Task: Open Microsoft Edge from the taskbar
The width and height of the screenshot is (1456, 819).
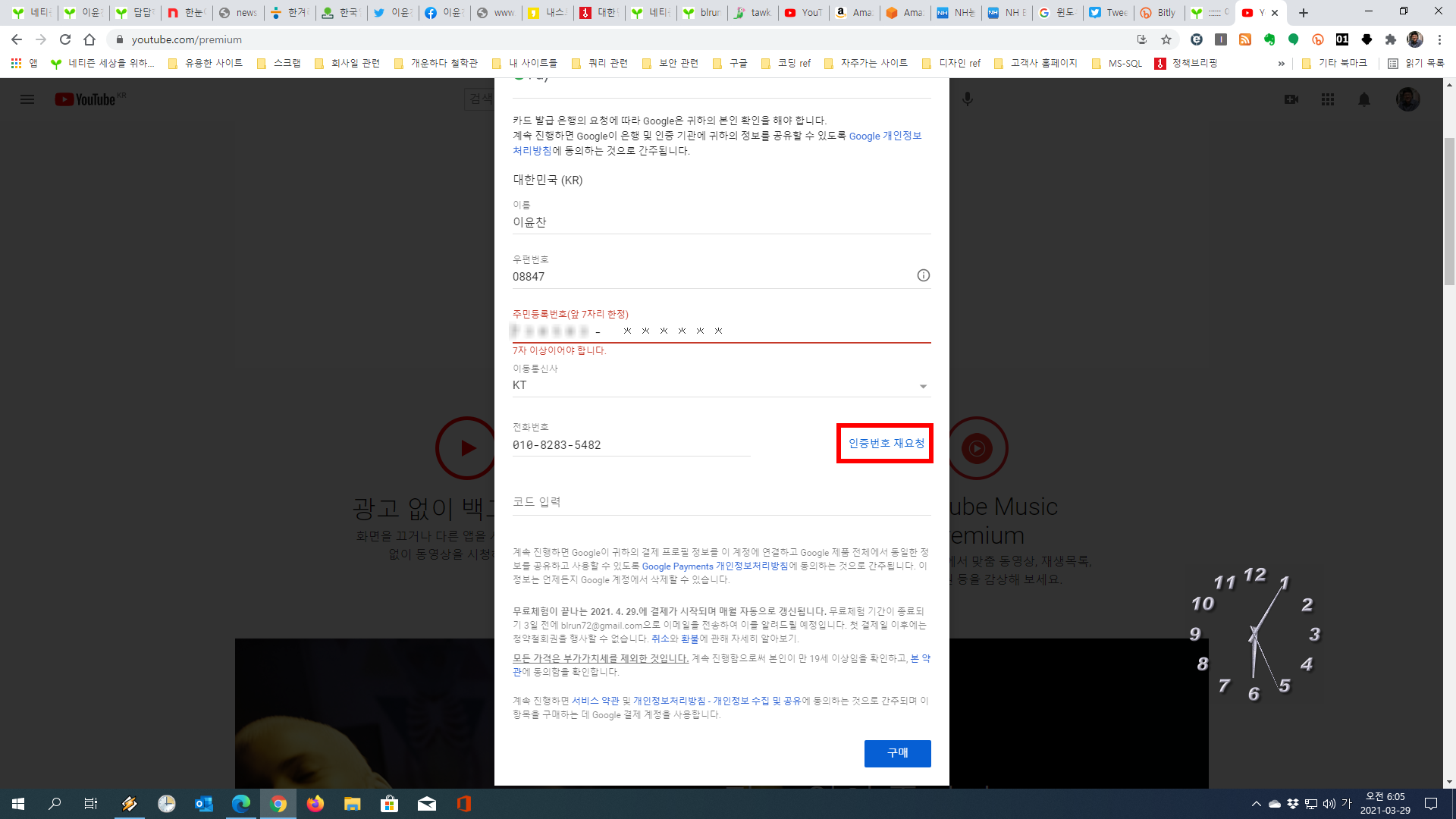Action: [241, 804]
